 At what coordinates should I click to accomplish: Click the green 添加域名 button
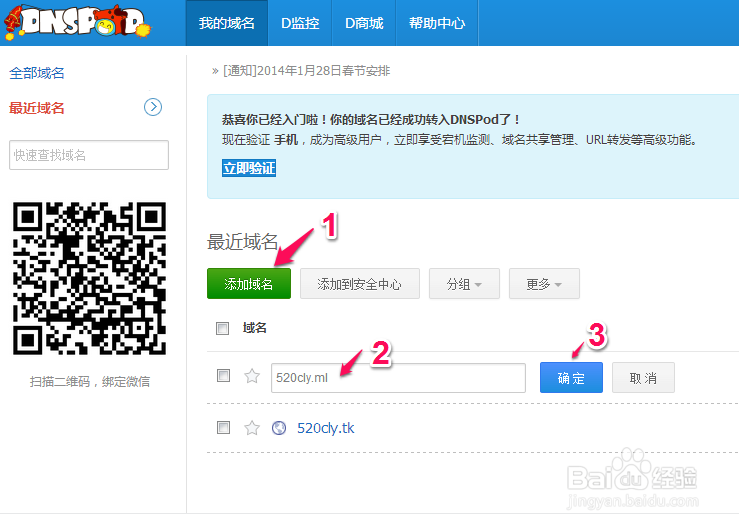click(249, 284)
